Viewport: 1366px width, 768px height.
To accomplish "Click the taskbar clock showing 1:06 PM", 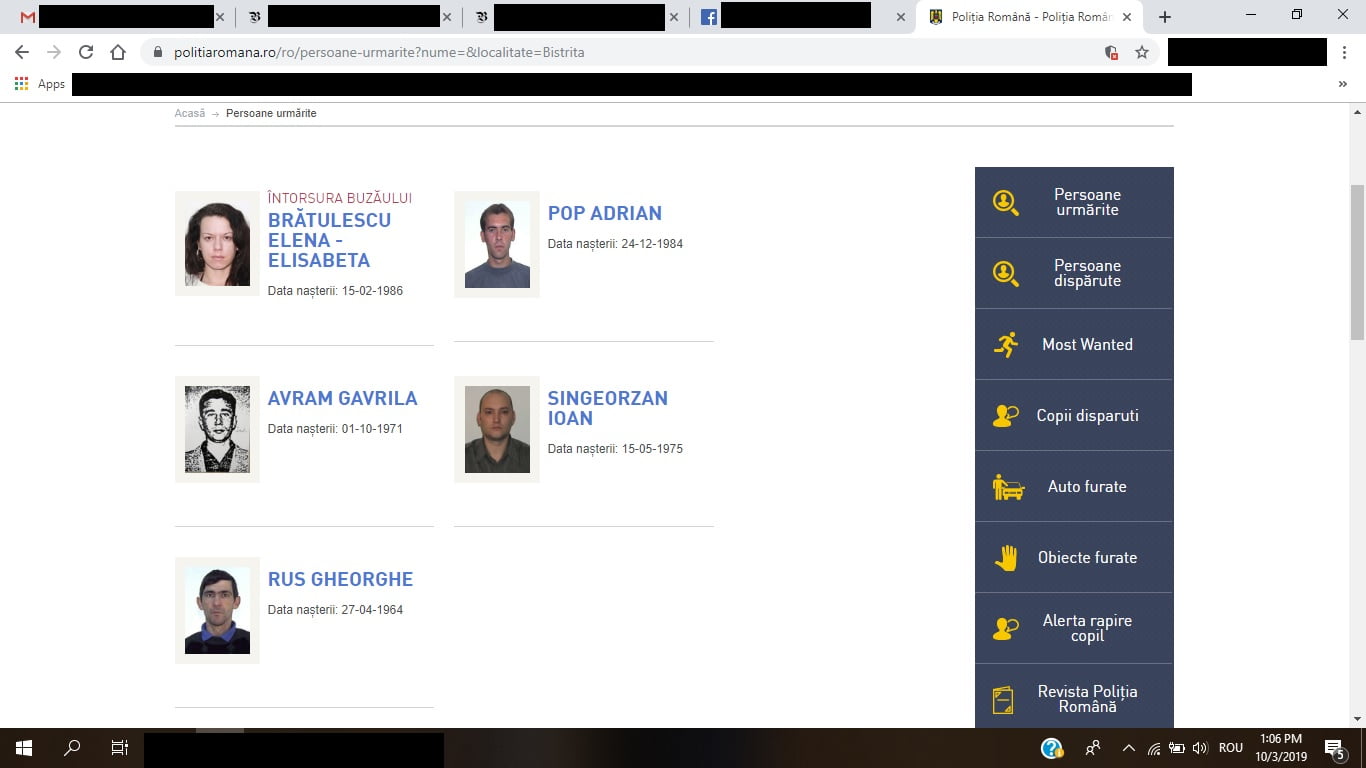I will pyautogui.click(x=1282, y=748).
